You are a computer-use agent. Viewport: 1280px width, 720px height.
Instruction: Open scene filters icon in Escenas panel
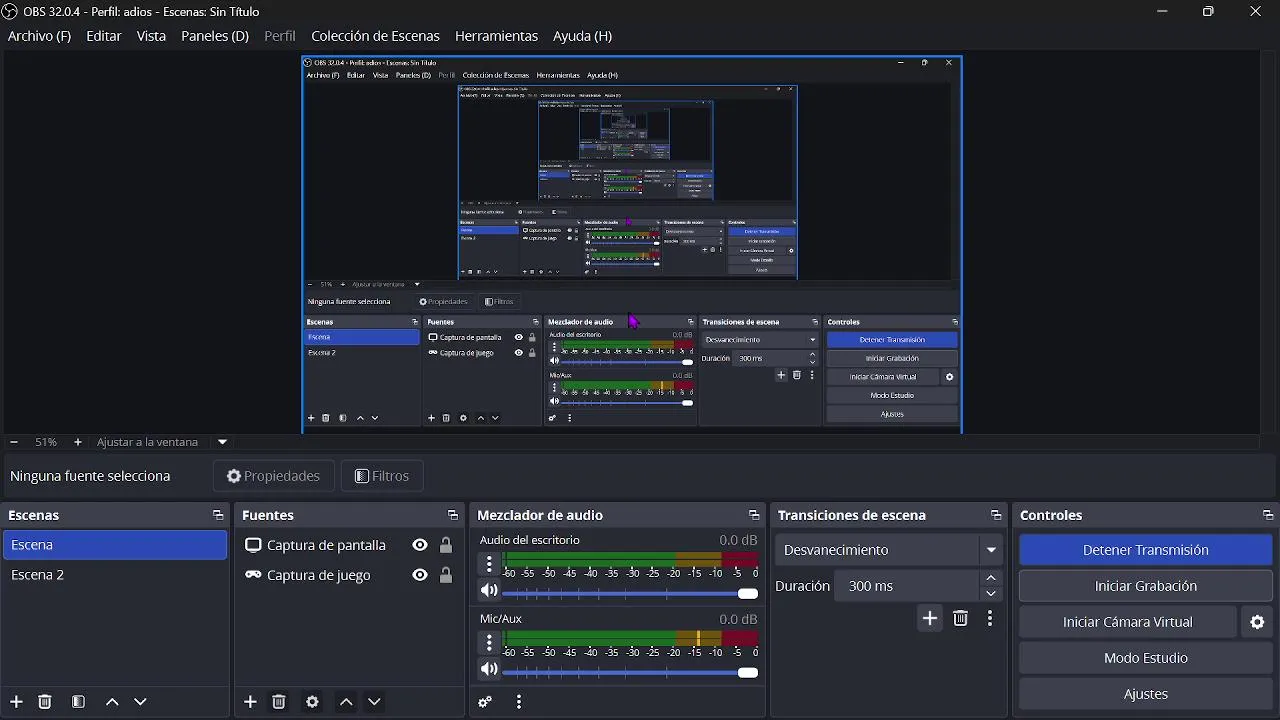click(78, 702)
